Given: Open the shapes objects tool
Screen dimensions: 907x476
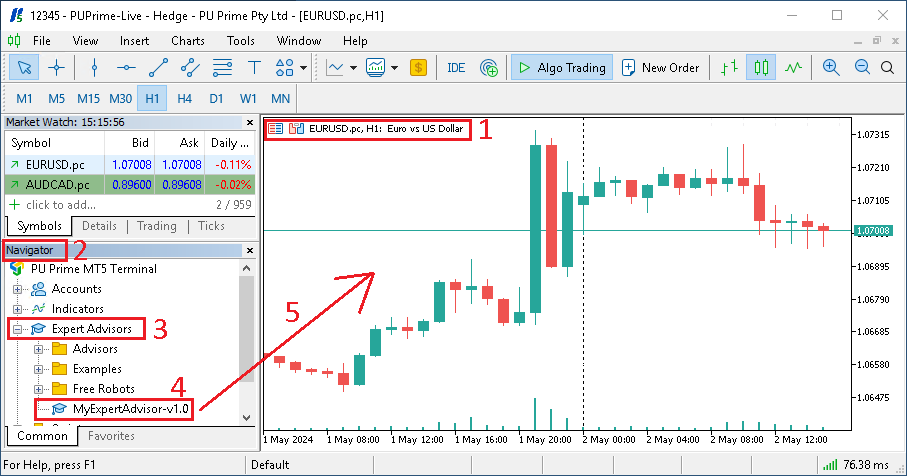Looking at the screenshot, I should 284,68.
